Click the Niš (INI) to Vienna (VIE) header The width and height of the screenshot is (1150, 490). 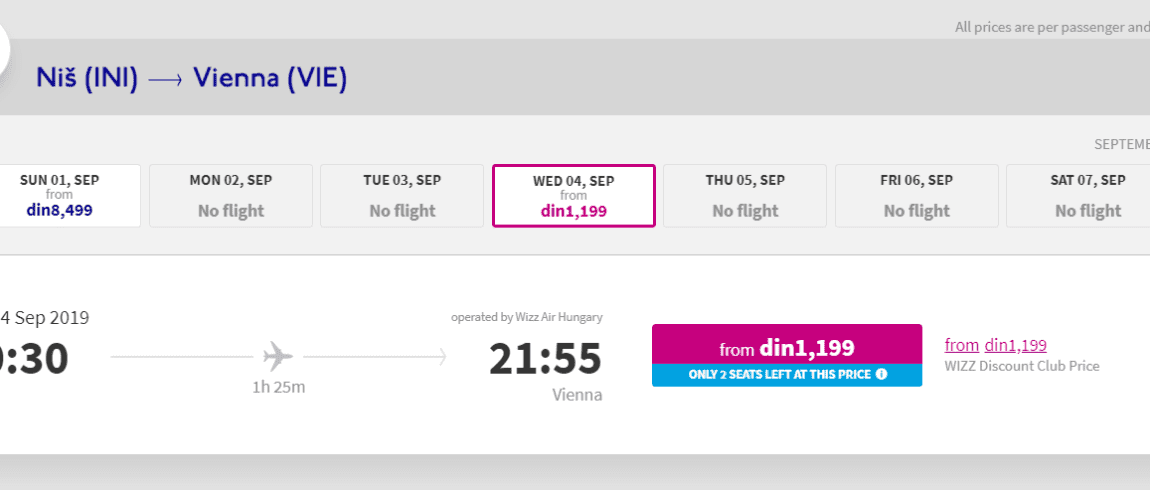tap(191, 78)
